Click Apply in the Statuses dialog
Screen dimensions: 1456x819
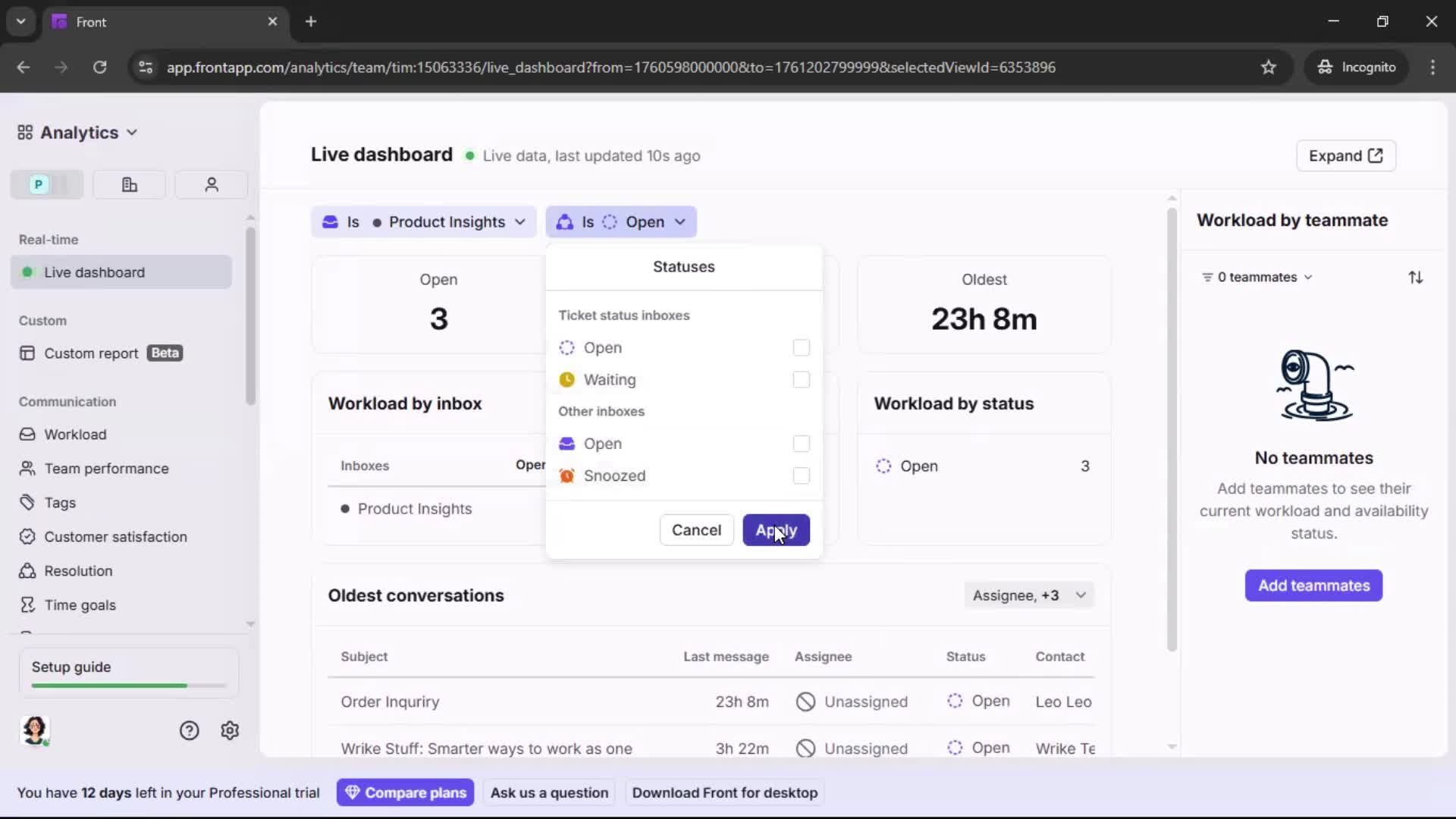point(775,530)
